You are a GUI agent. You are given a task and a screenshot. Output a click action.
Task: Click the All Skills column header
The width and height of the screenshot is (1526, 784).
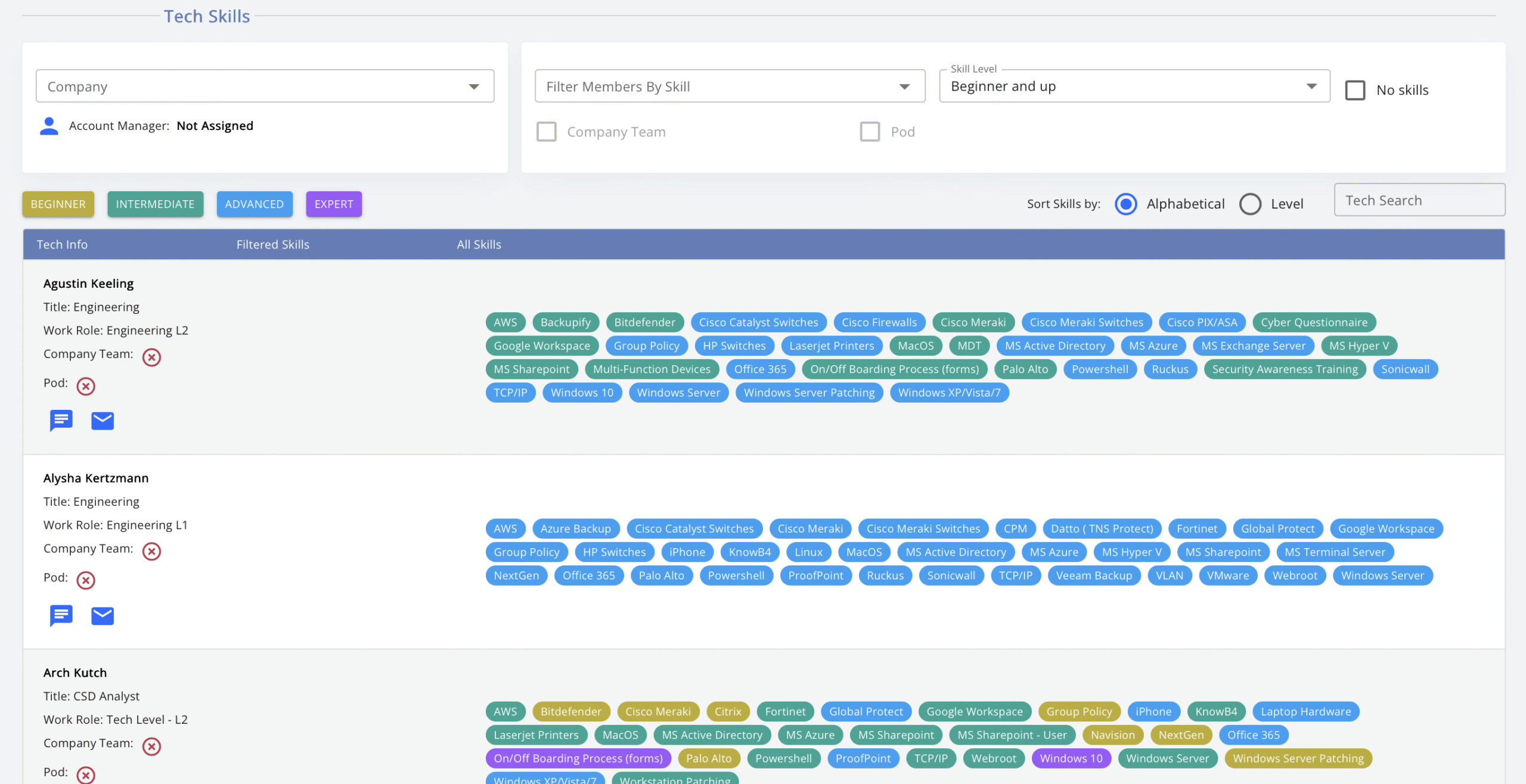coord(479,244)
